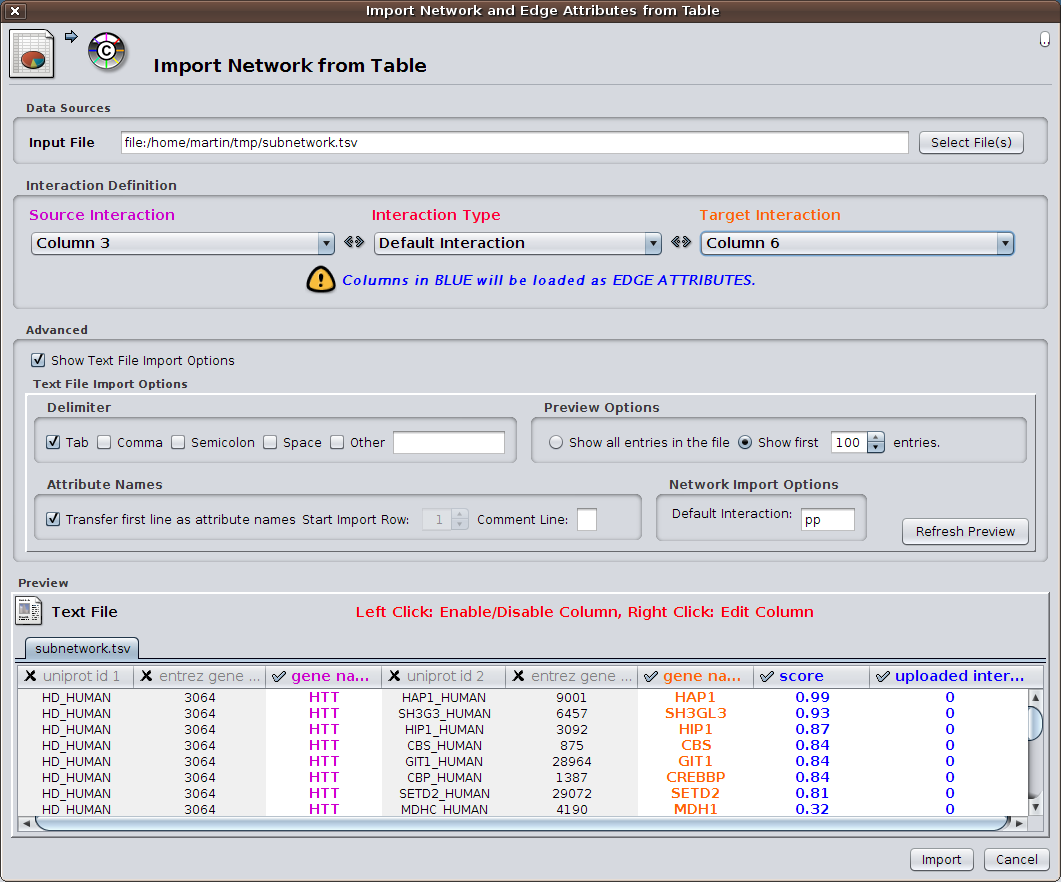Check the Other delimiter checkbox
Viewport: 1061px width, 882px height.
(x=337, y=442)
